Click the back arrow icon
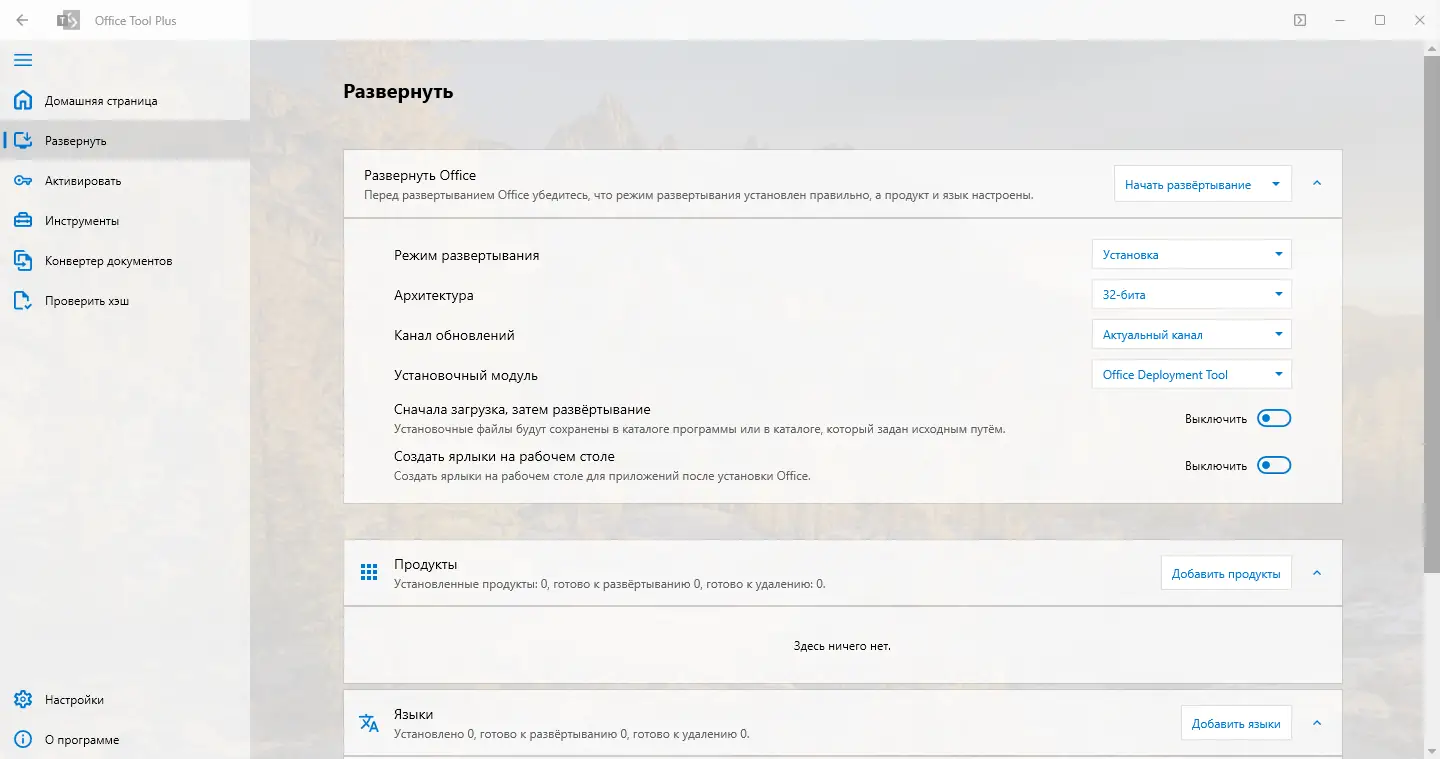Image resolution: width=1440 pixels, height=759 pixels. pos(22,20)
